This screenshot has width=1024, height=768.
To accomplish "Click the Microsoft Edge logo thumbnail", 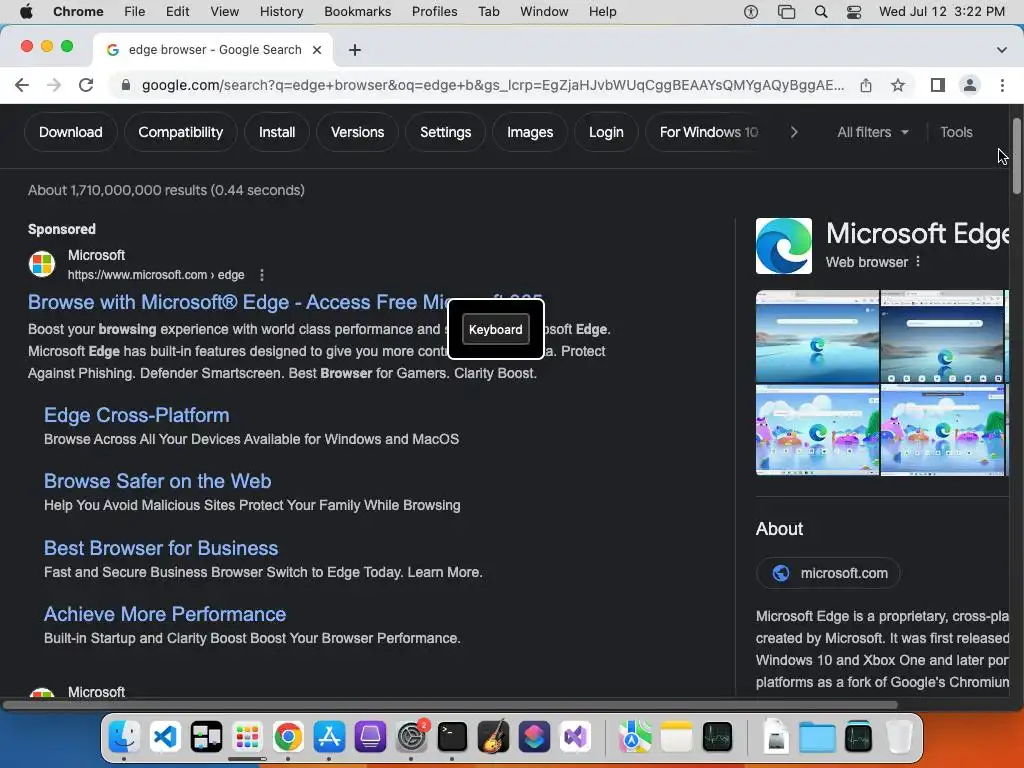I will 784,246.
